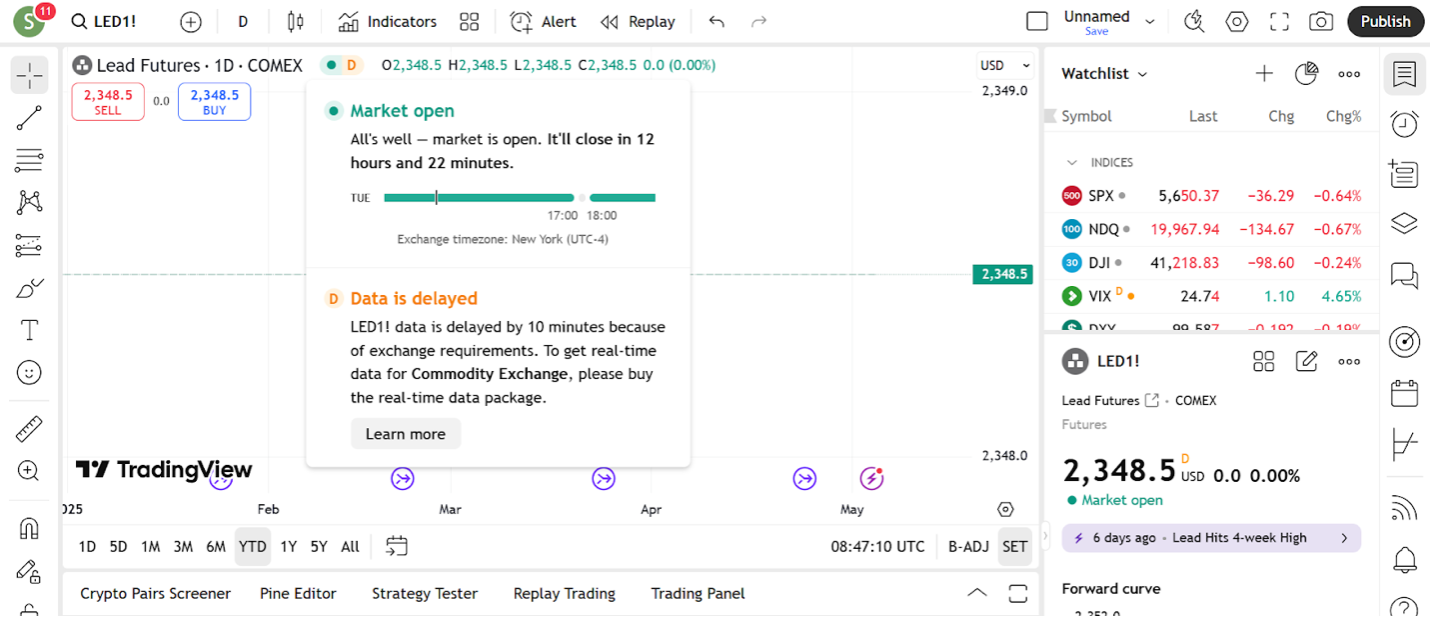Screen dimensions: 1430x620
Task: Select the ruler measure tool
Action: coord(29,429)
